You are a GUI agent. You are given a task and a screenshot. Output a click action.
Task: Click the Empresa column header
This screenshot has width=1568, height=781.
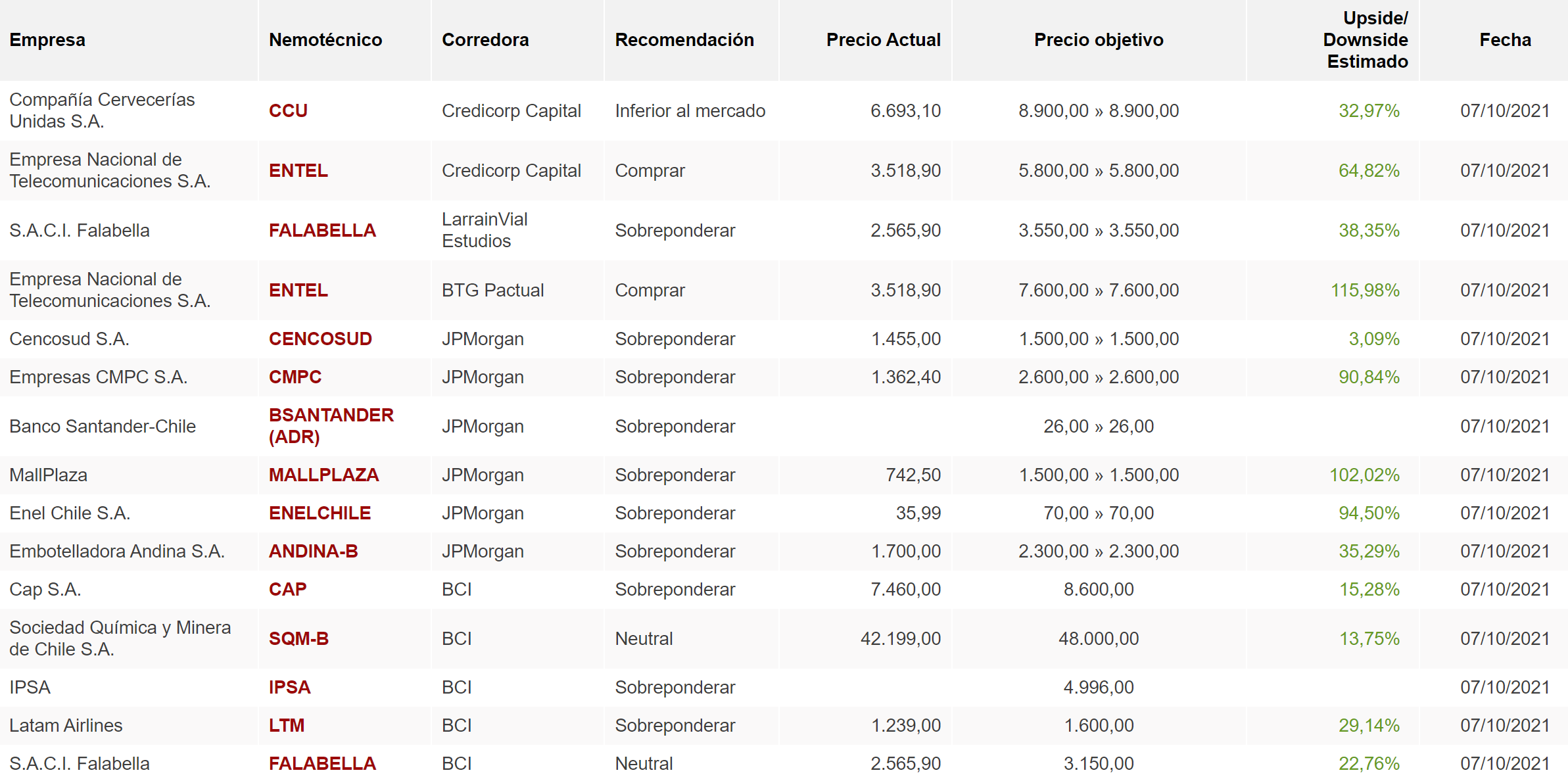pyautogui.click(x=47, y=39)
